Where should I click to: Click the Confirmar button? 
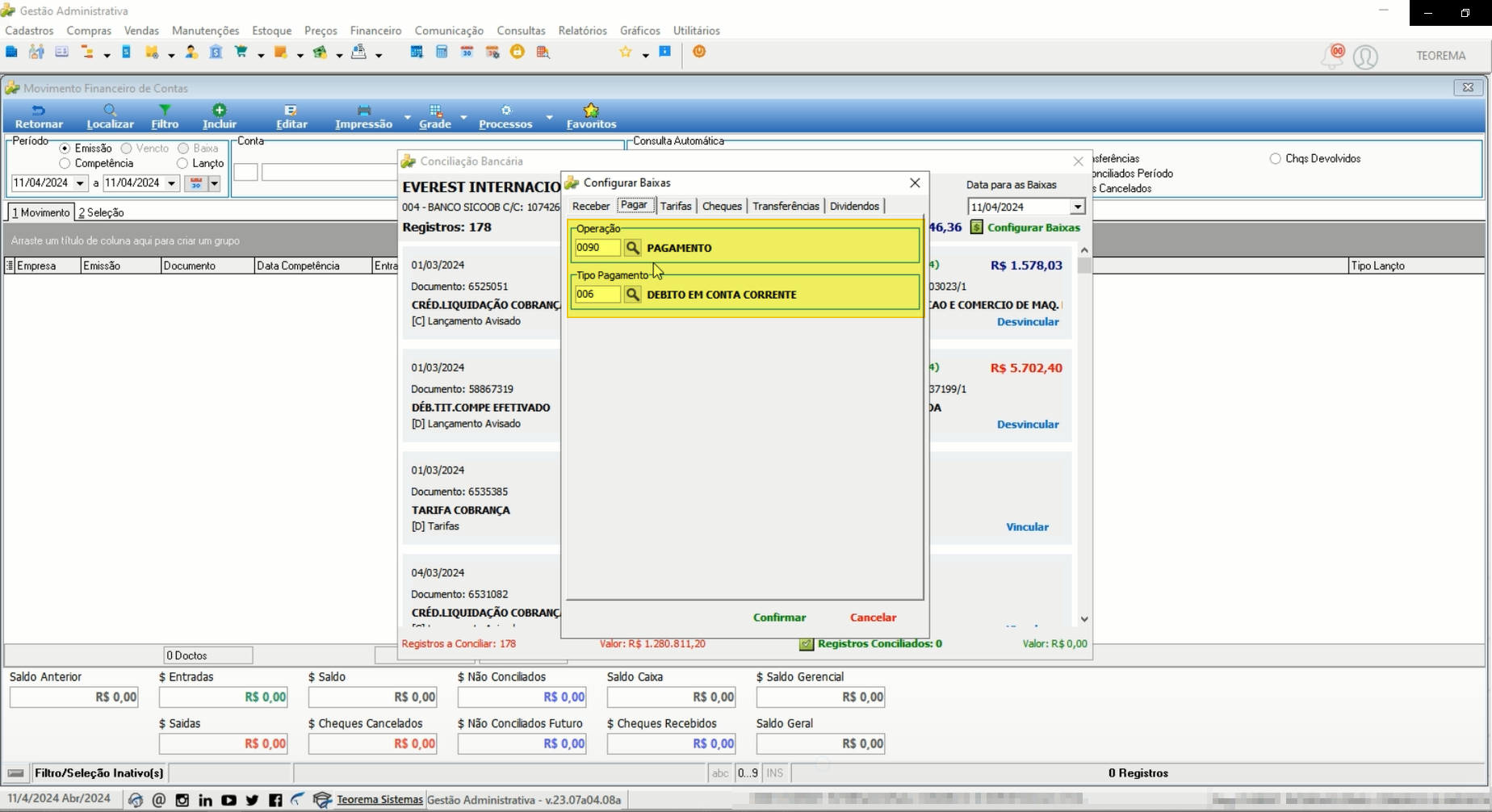coord(779,617)
